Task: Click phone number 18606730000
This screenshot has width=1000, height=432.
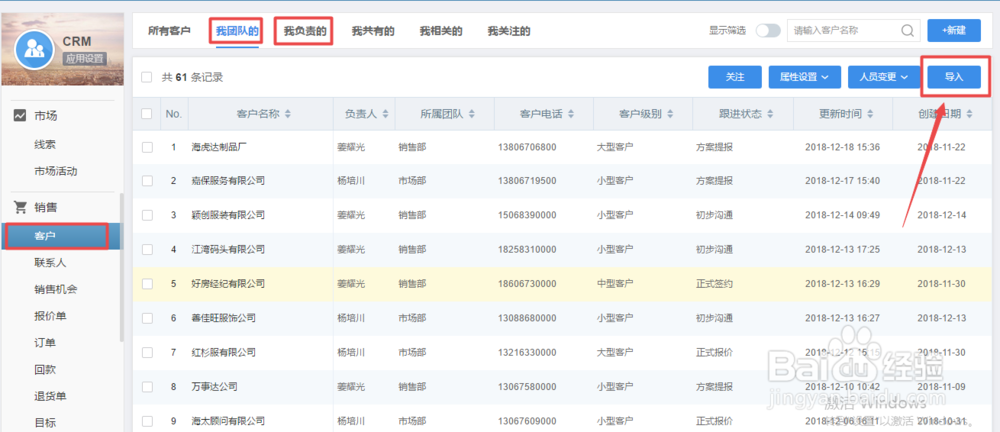Action: click(527, 283)
